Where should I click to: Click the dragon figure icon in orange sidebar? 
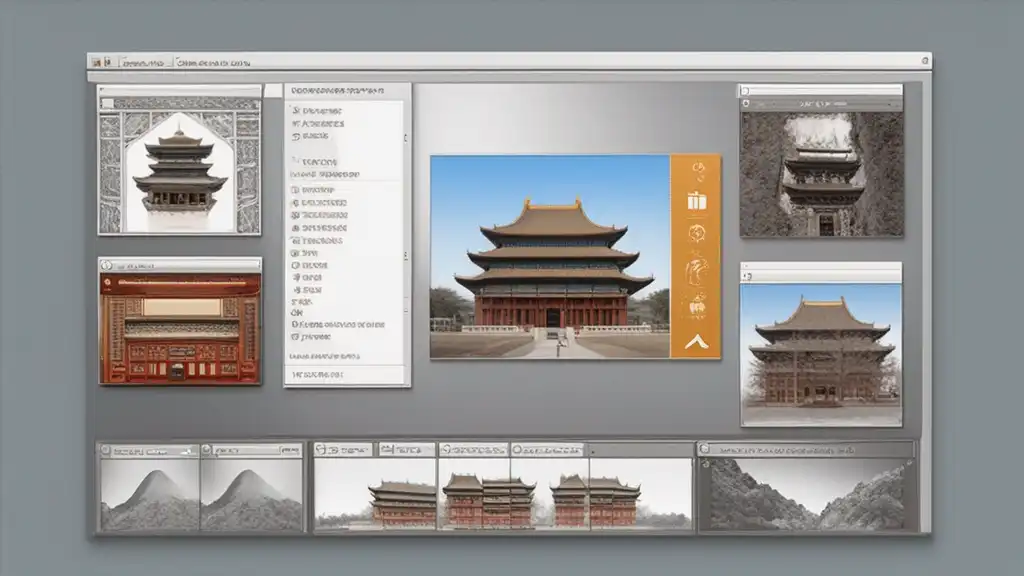tap(696, 270)
